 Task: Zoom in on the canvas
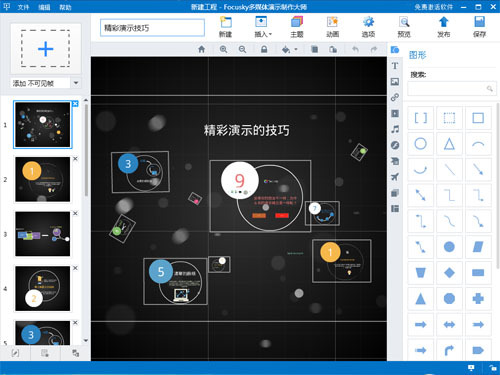[223, 49]
